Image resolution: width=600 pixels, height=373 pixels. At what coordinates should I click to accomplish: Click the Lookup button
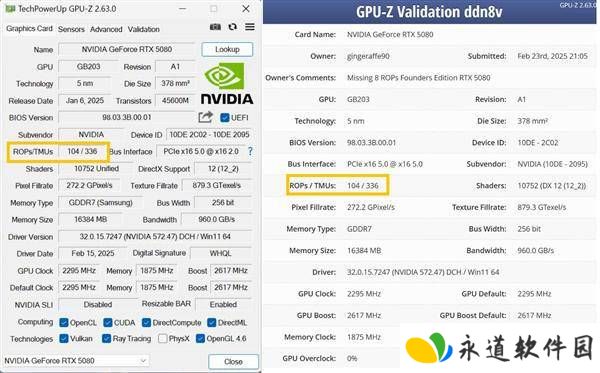[x=227, y=49]
